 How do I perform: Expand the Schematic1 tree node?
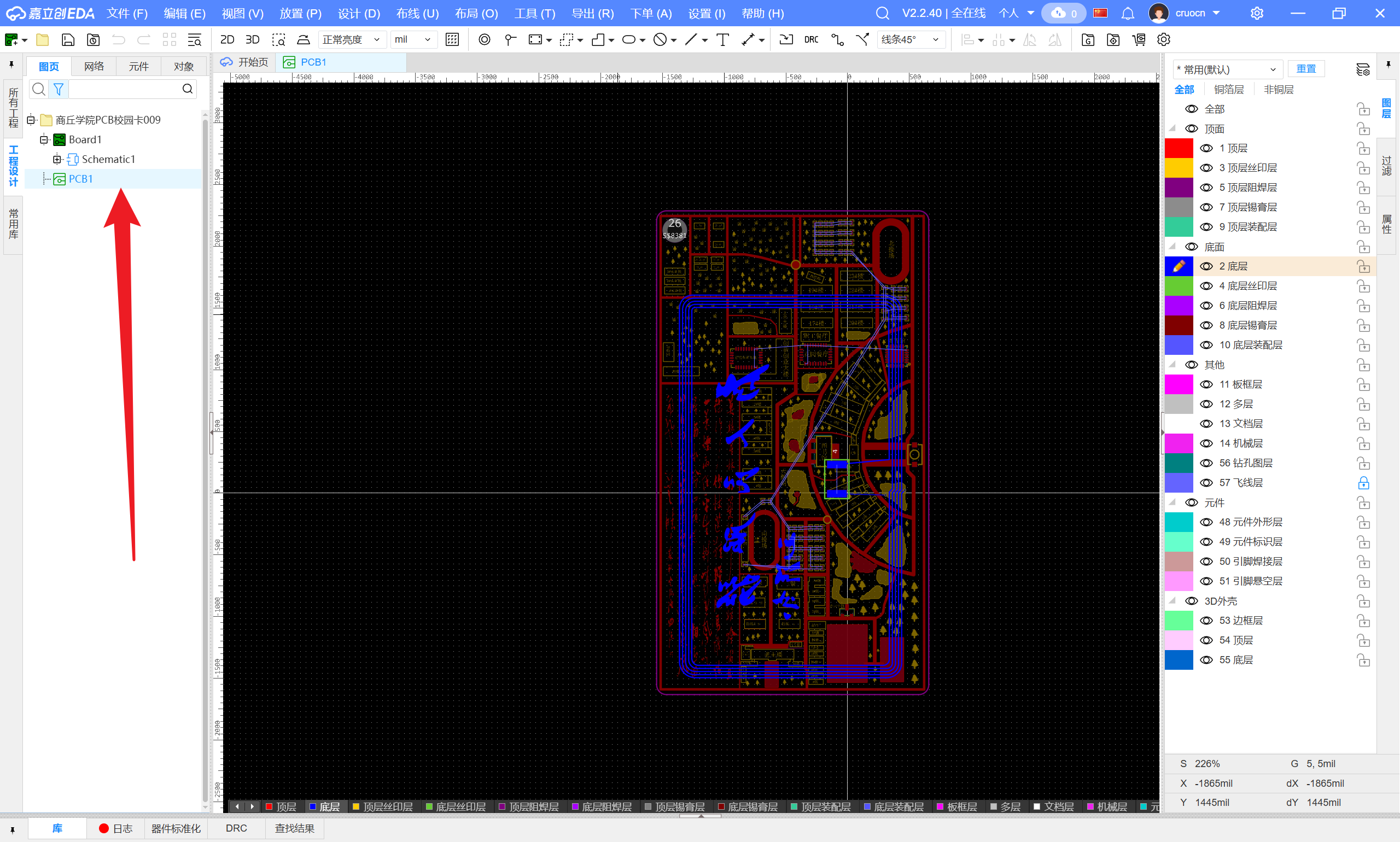[57, 160]
